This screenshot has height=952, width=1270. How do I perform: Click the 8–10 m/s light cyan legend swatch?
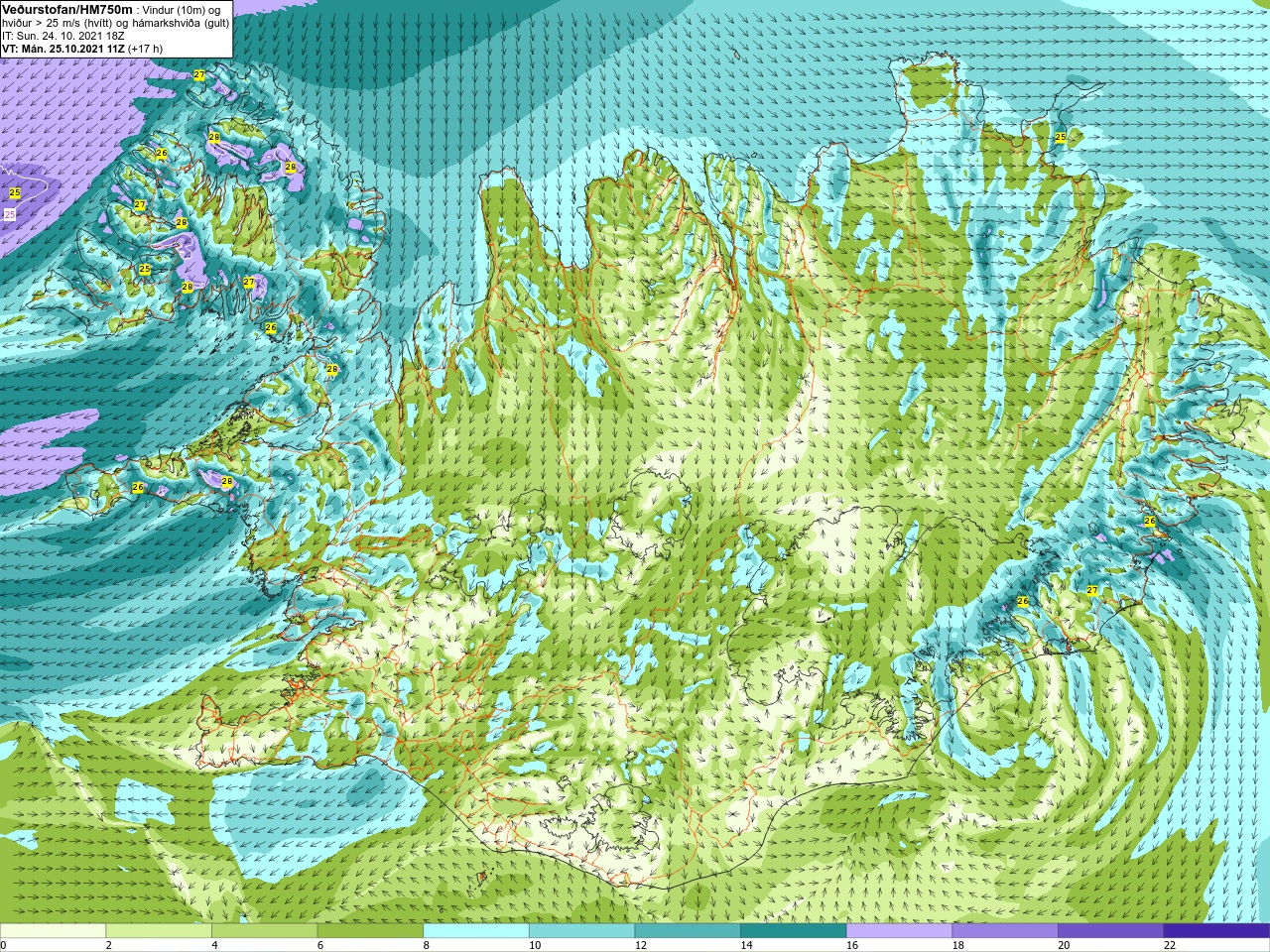pos(476,931)
